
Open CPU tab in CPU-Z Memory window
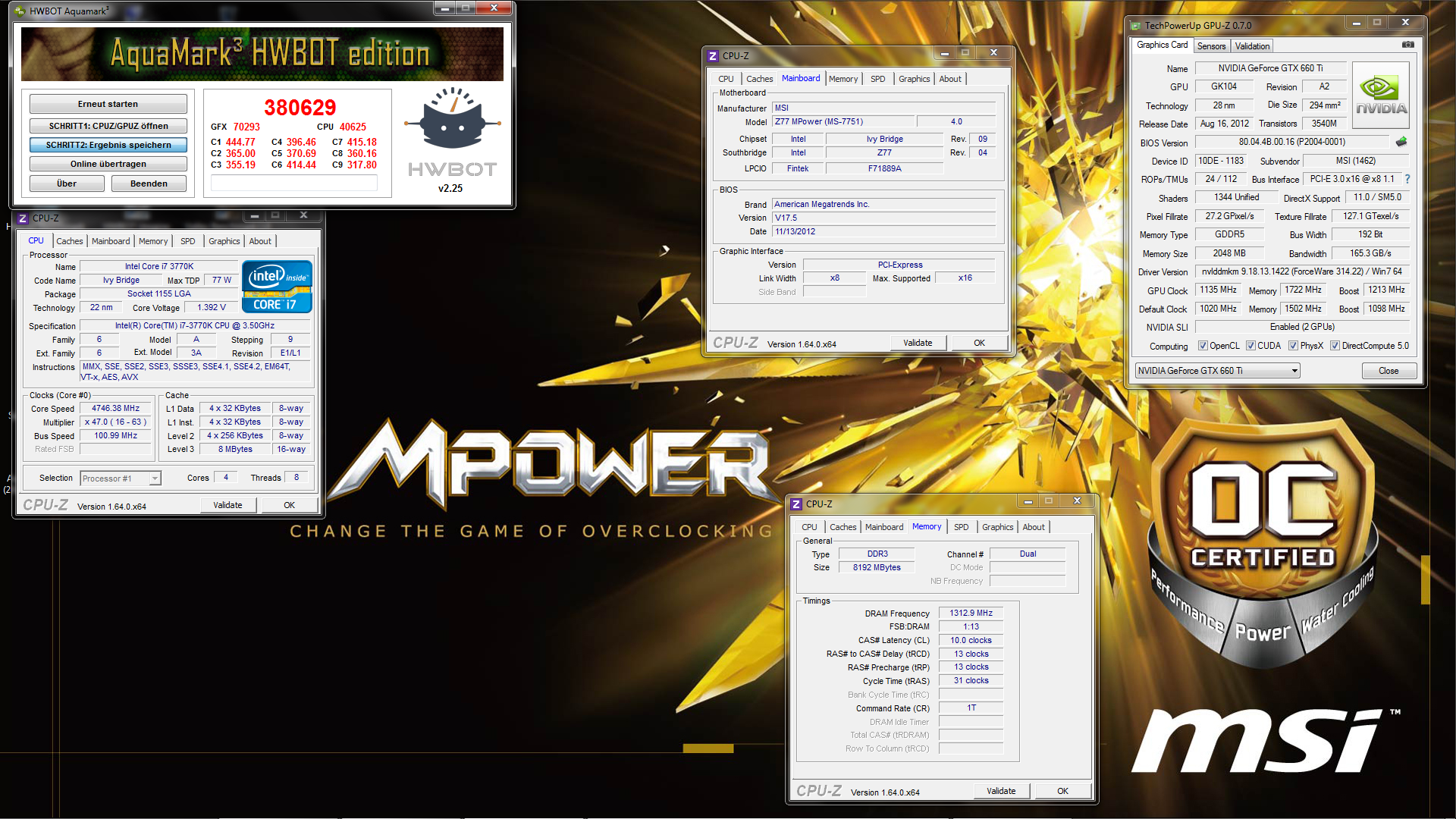pyautogui.click(x=809, y=527)
